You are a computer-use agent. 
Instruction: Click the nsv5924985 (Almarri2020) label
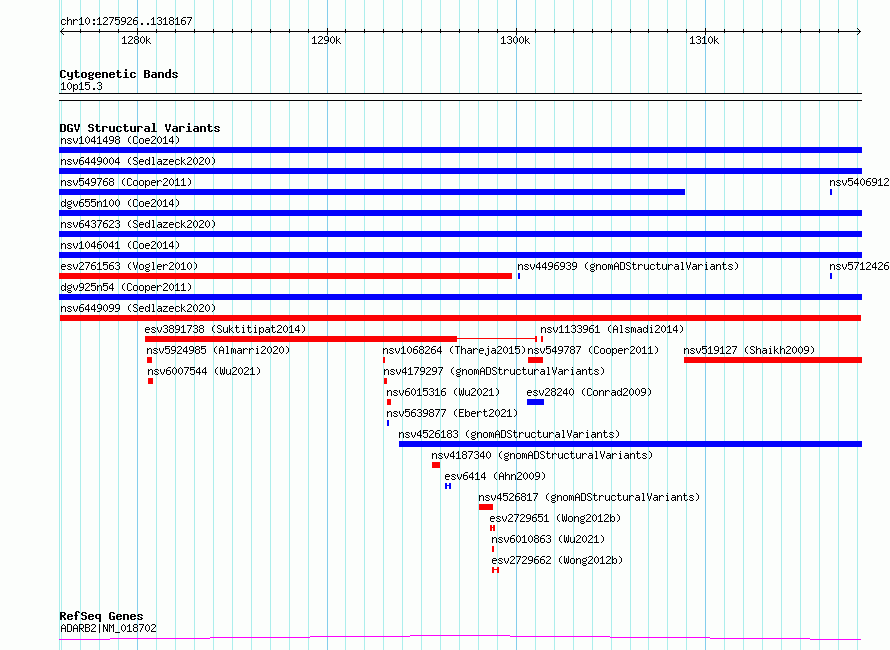[218, 350]
